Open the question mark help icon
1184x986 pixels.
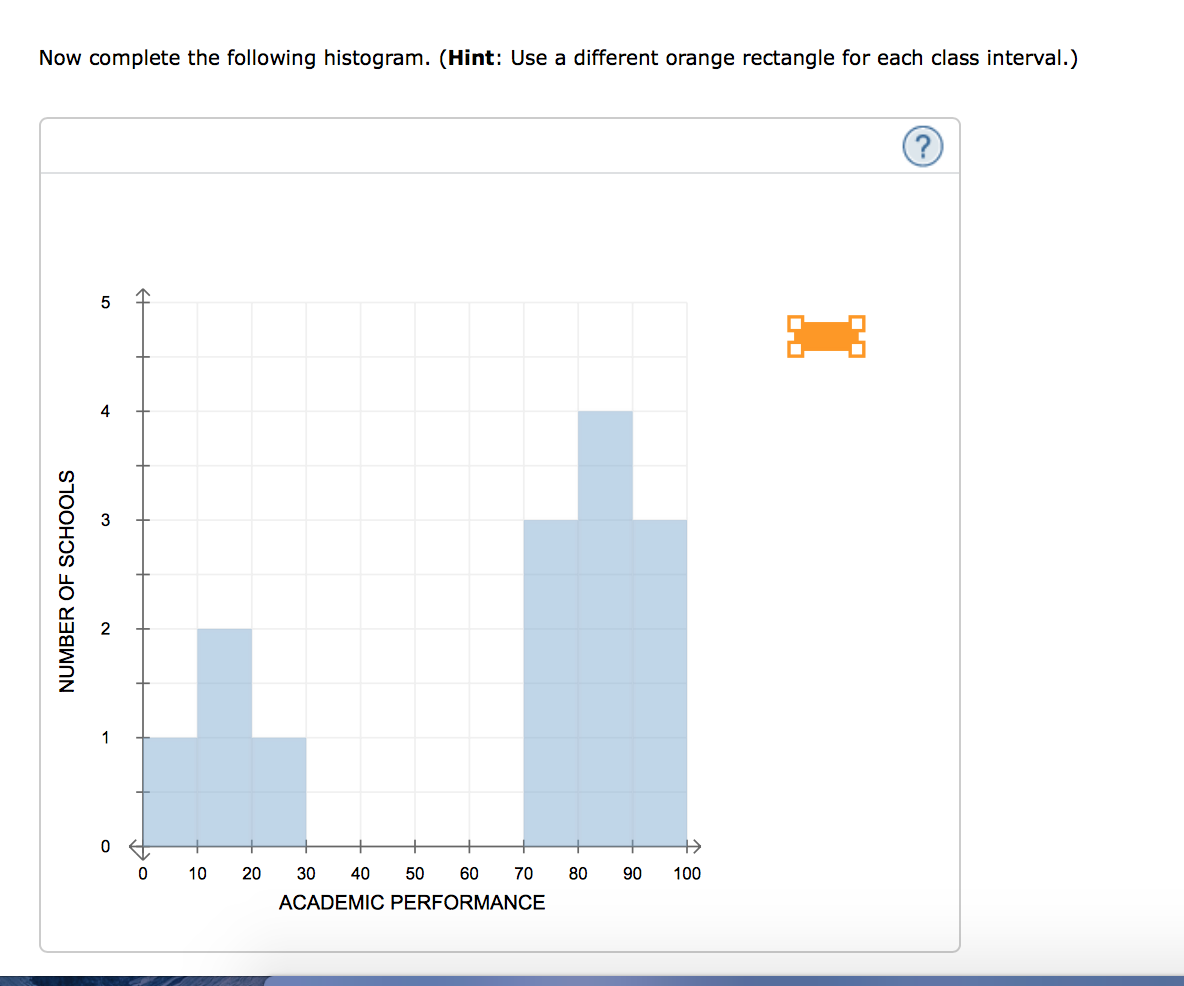tap(922, 146)
